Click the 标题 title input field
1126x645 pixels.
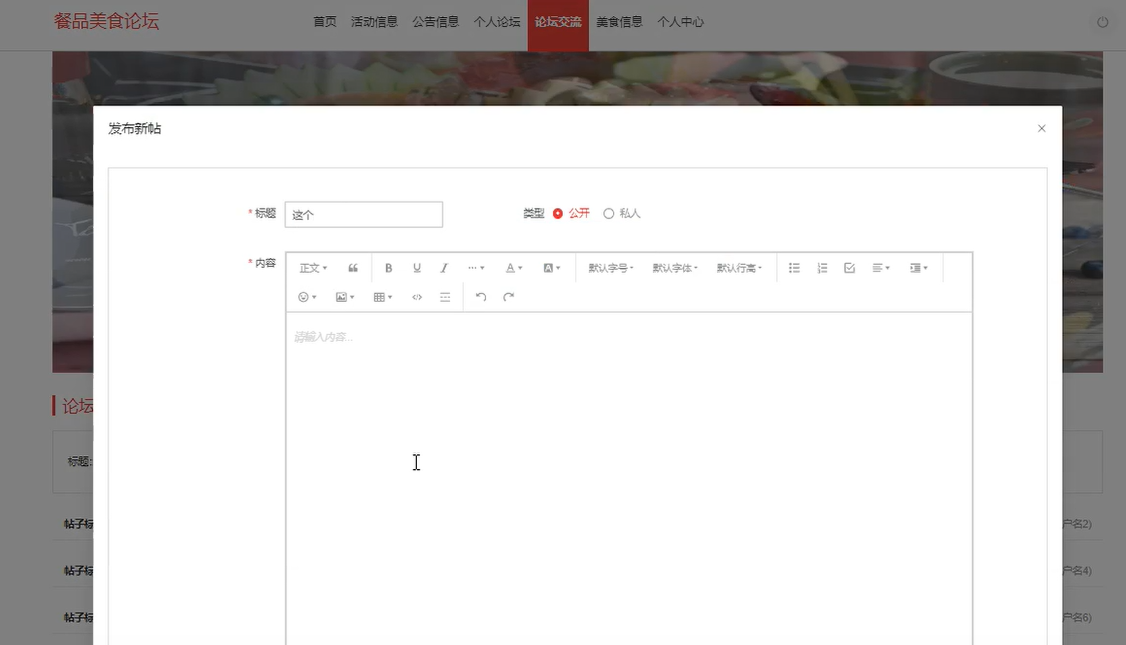tap(363, 215)
